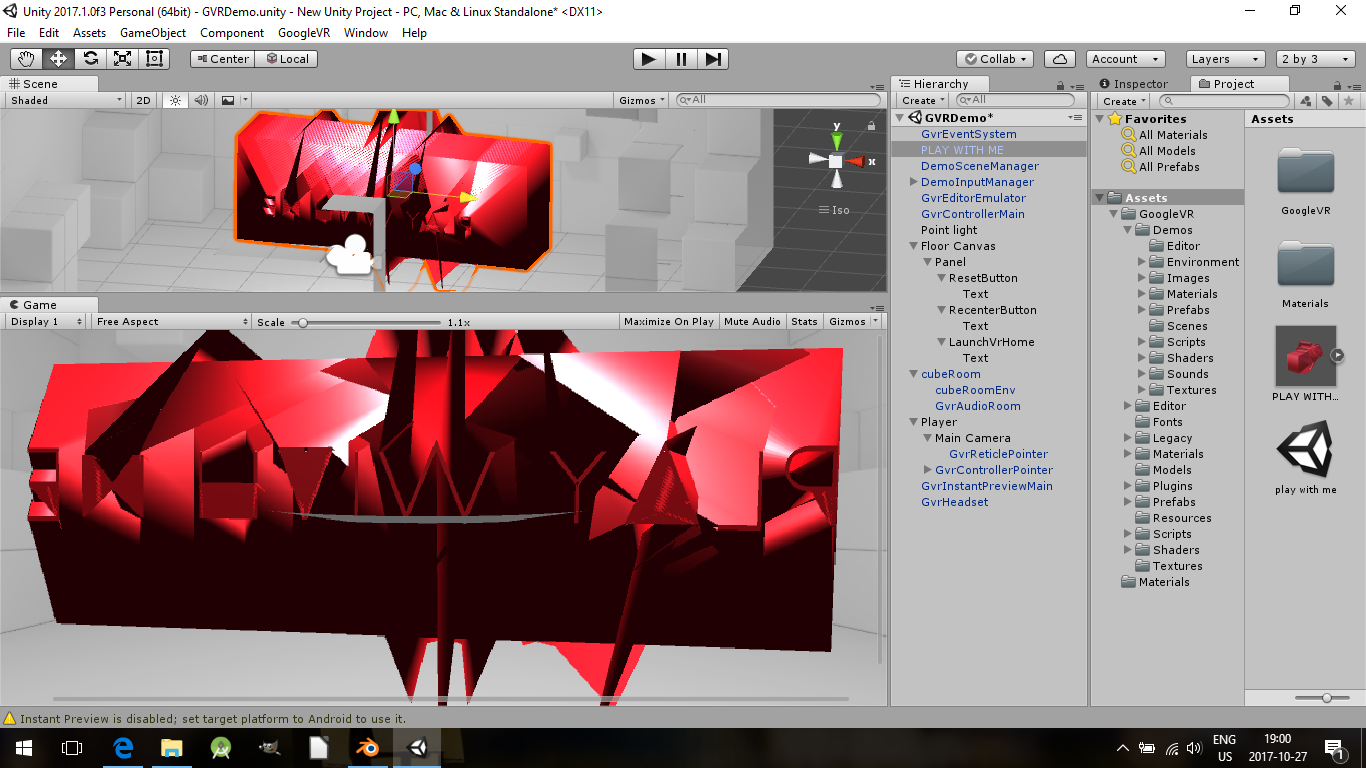This screenshot has height=768, width=1366.
Task: Click the Hierarchy search field
Action: [x=1015, y=100]
